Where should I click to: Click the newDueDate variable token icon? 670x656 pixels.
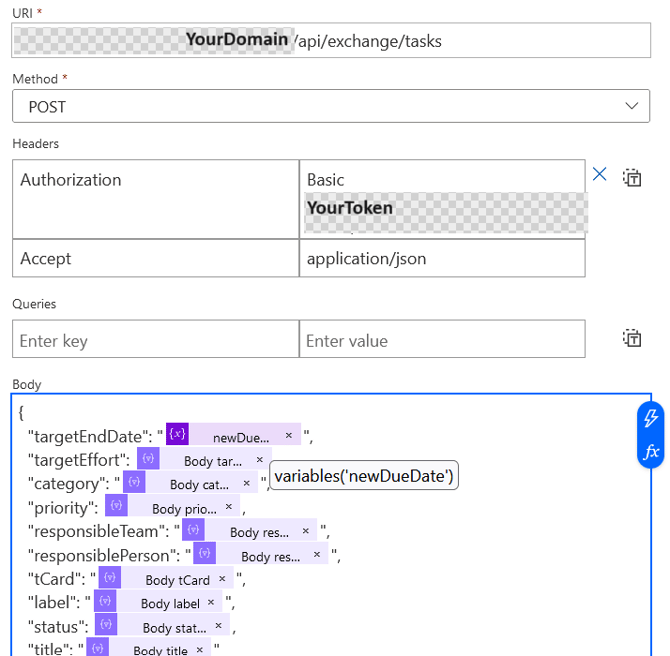(178, 435)
